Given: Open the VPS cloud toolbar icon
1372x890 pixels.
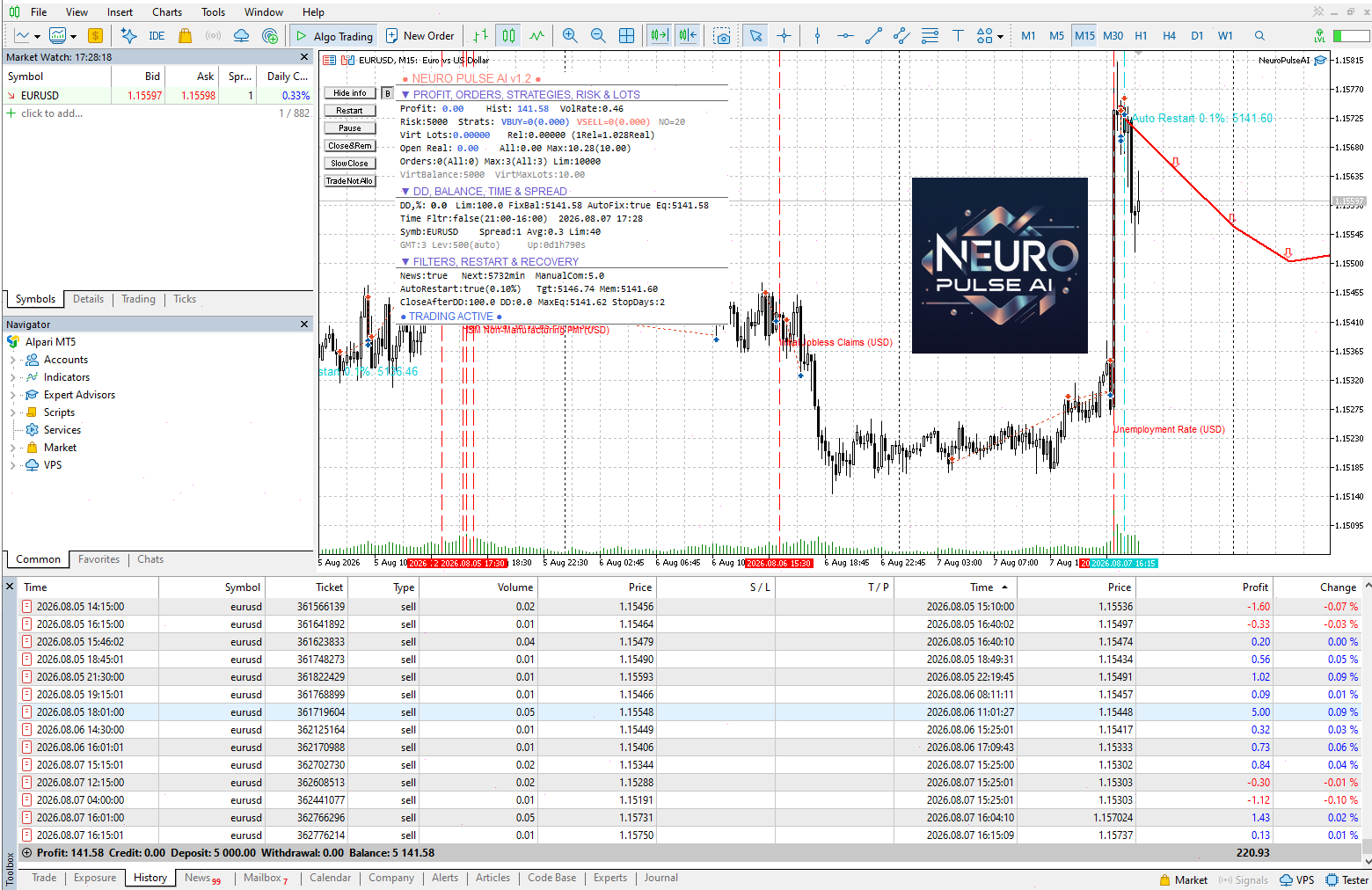Looking at the screenshot, I should (x=241, y=36).
